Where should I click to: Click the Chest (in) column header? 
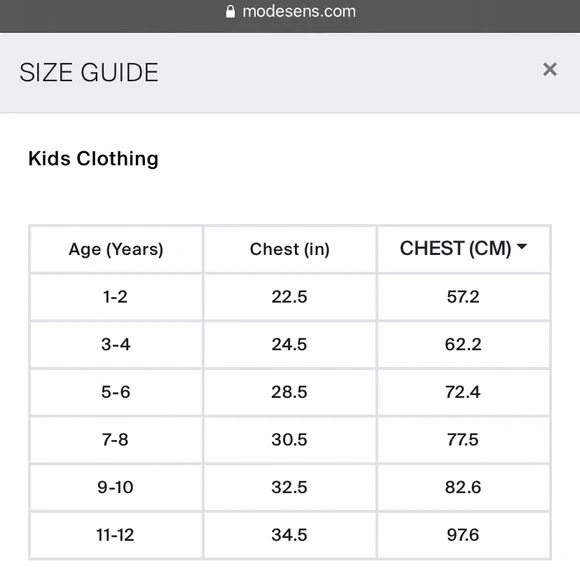click(x=290, y=249)
